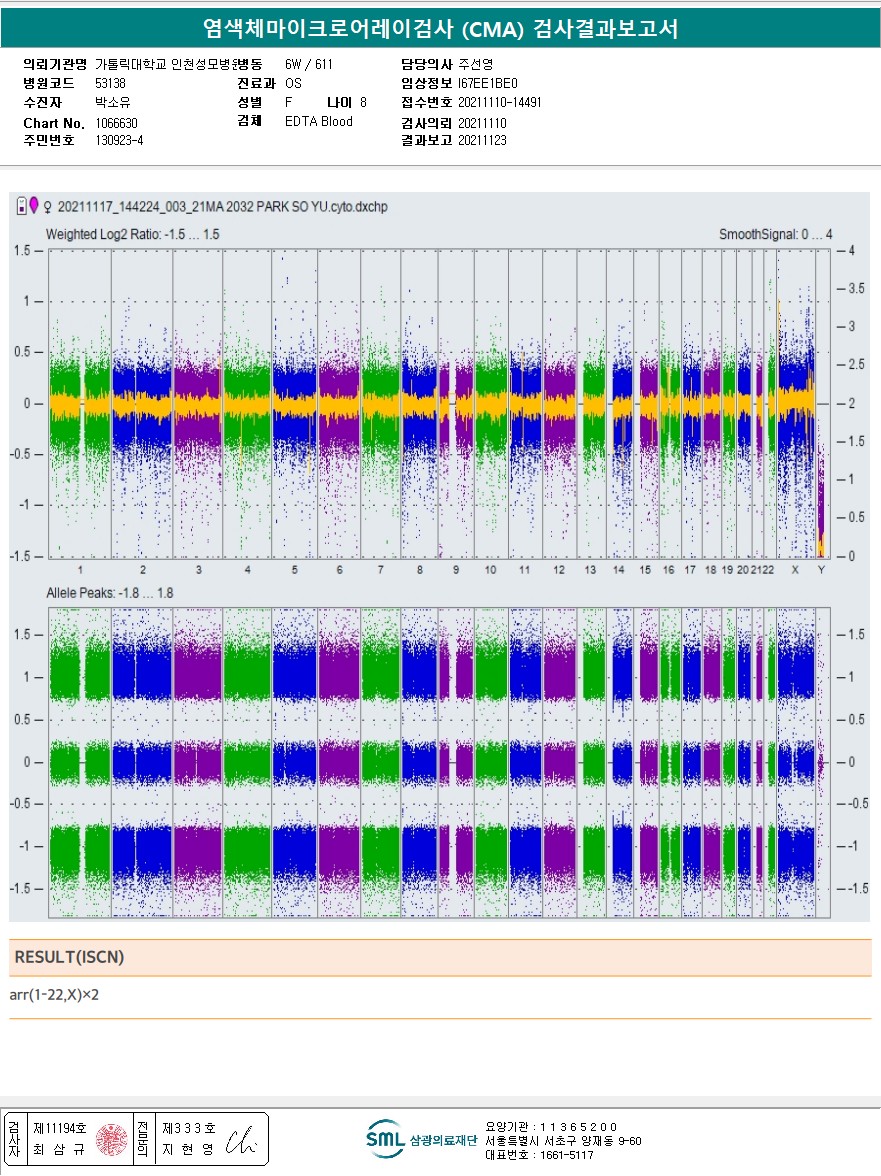Click chromosome 2 label under the log2 ratio plot
The height and width of the screenshot is (1176, 881).
(x=142, y=570)
